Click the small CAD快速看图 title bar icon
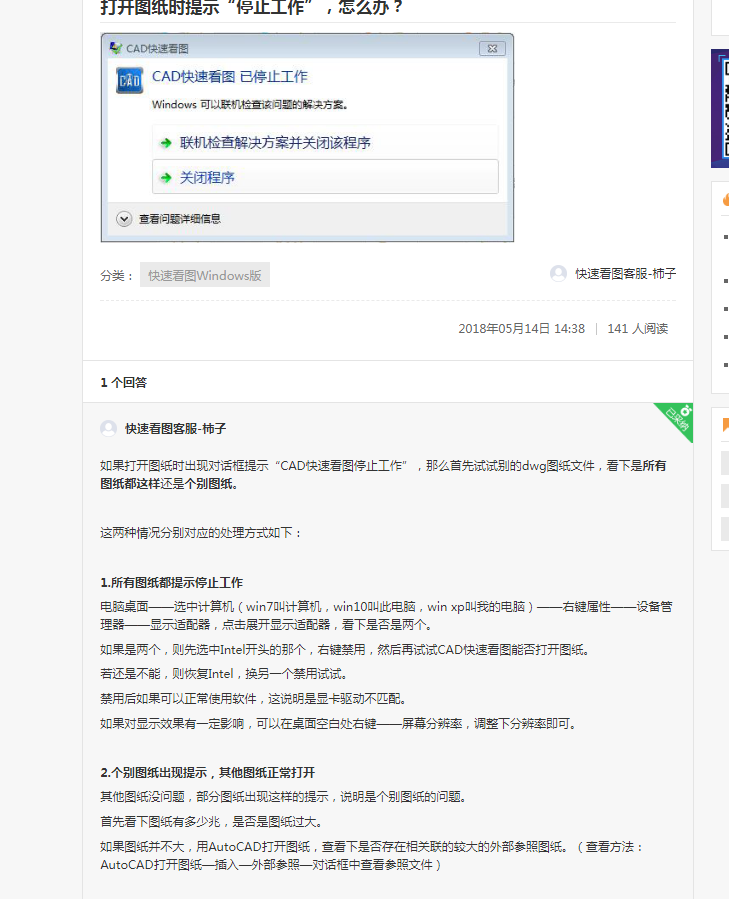The image size is (729, 899). 116,48
